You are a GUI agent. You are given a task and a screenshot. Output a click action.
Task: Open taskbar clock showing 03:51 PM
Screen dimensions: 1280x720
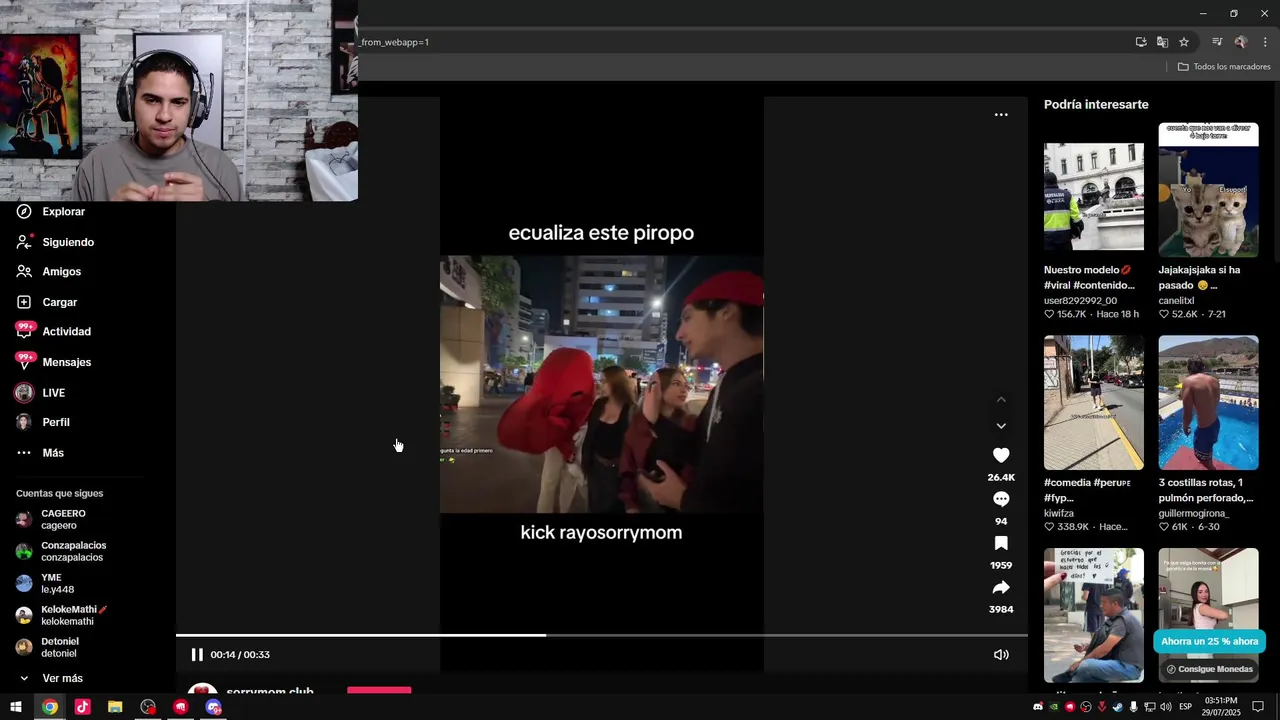pyautogui.click(x=1222, y=707)
